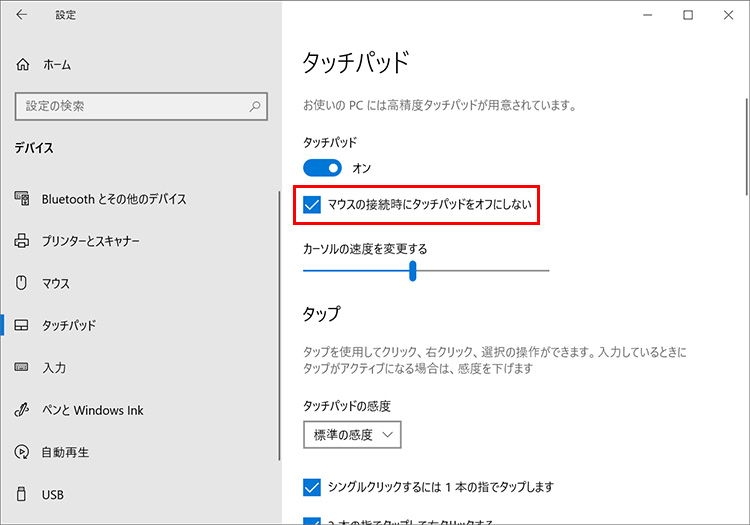
Task: Click the keyboard input icon
Action: (23, 368)
